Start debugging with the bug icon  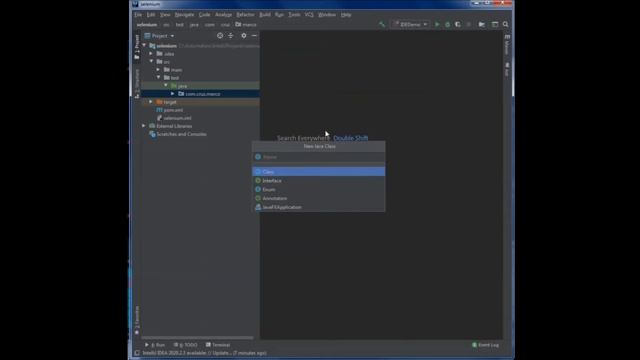click(x=447, y=24)
